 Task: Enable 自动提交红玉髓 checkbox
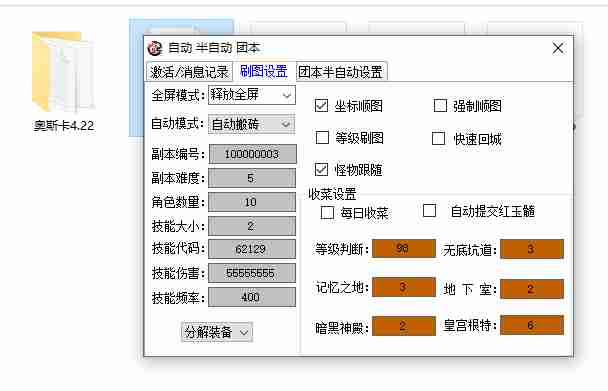pos(429,211)
